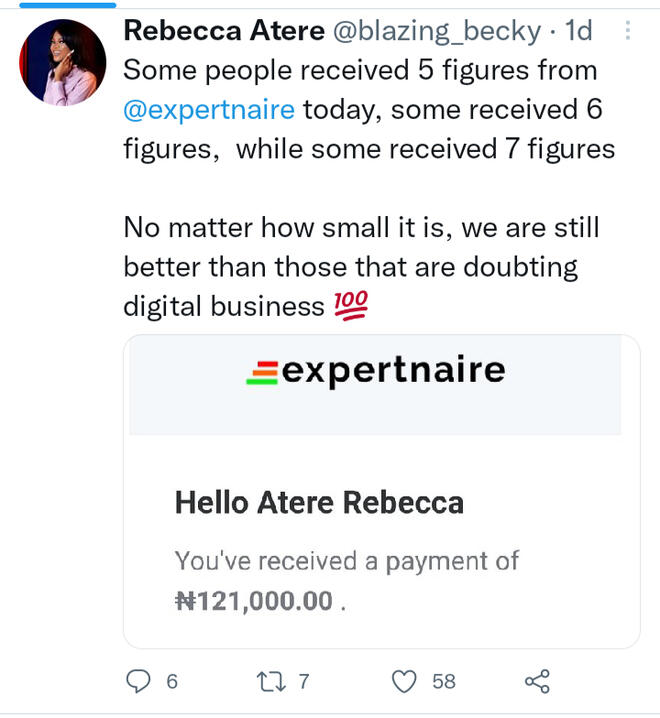Screen dimensions: 660x718
Task: Like the tweet with the heart icon
Action: pyautogui.click(x=403, y=681)
